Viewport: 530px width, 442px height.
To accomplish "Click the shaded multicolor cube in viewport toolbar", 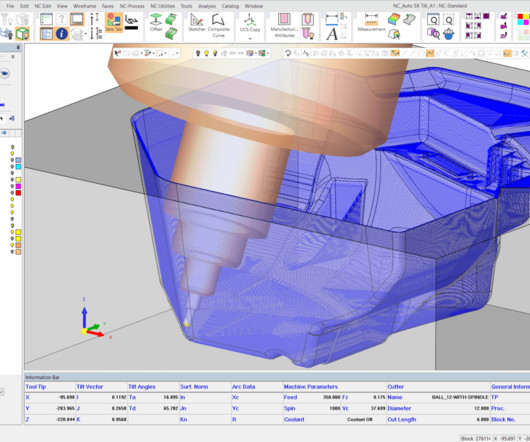I will pos(249,53).
